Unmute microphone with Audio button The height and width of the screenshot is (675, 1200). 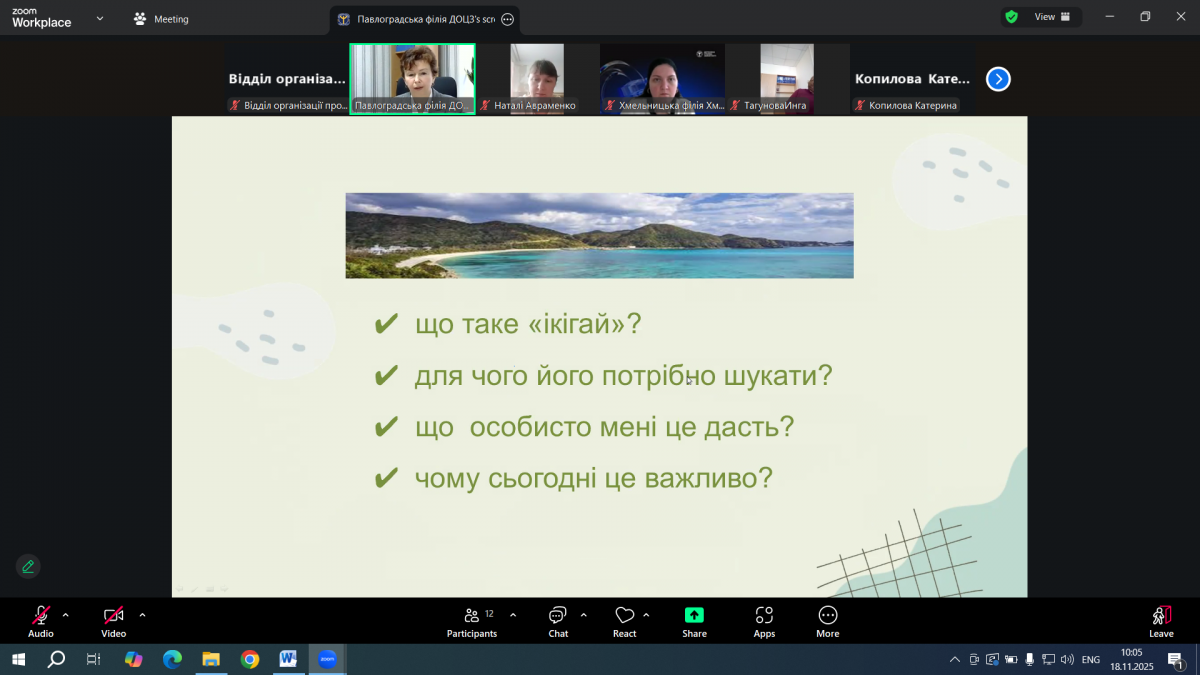pyautogui.click(x=41, y=620)
